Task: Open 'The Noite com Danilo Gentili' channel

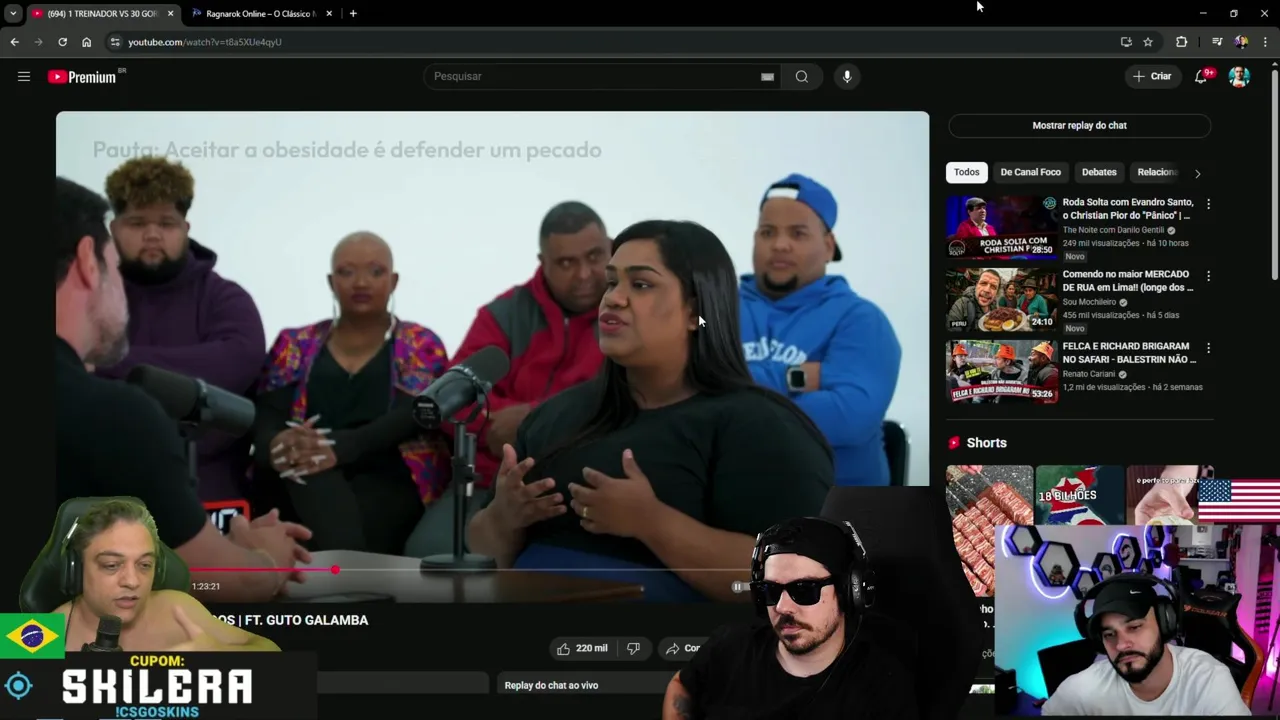Action: pos(1113,230)
